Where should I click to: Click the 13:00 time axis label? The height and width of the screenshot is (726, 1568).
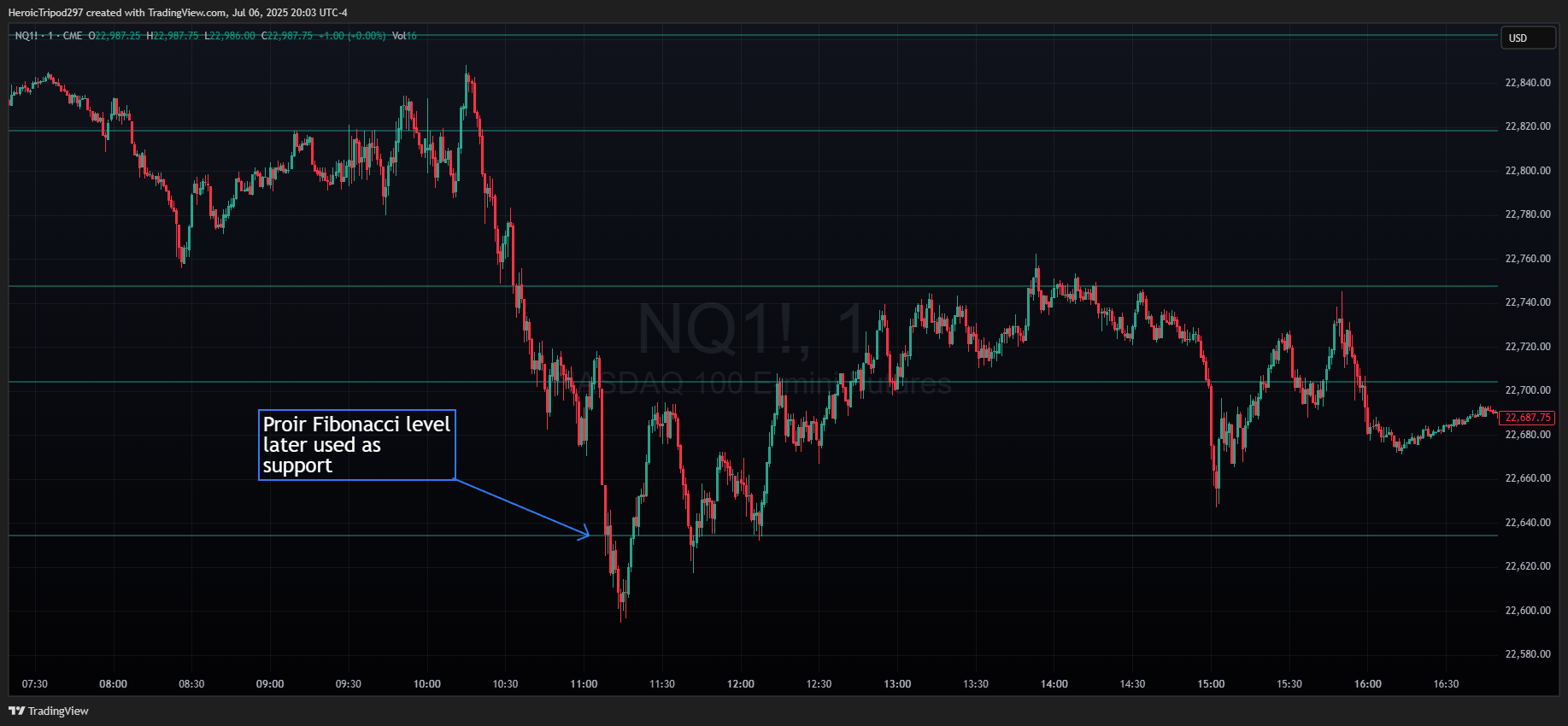point(897,684)
